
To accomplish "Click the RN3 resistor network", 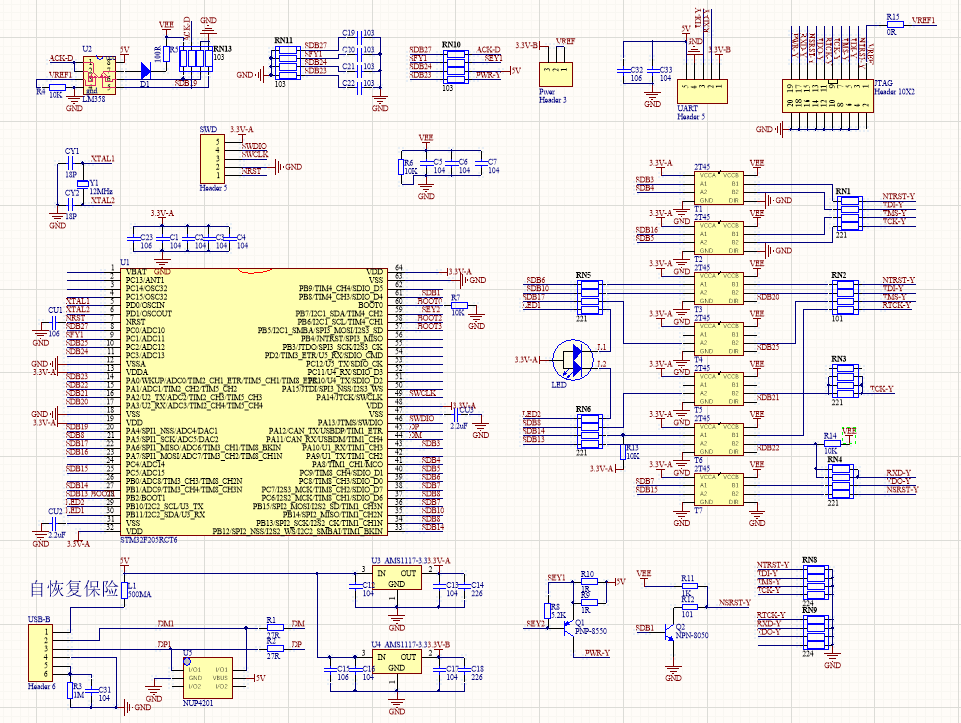I will pyautogui.click(x=845, y=381).
